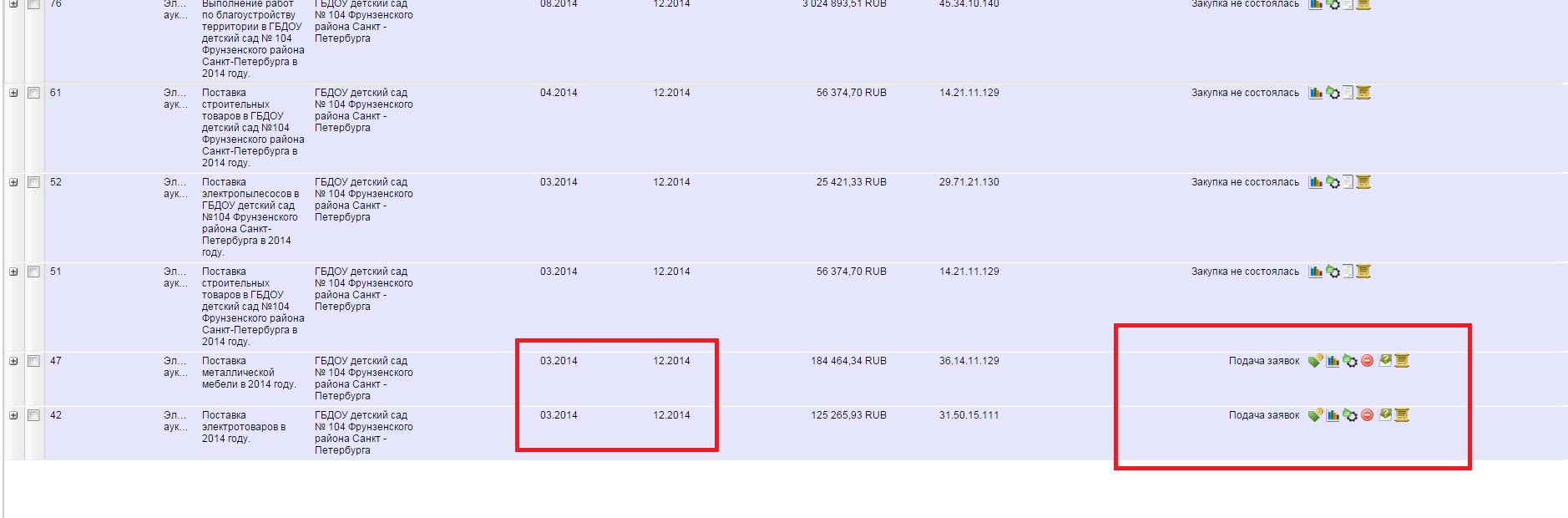This screenshot has height=518, width=1568.
Task: Open document page icon in row 51
Action: pos(1348,272)
